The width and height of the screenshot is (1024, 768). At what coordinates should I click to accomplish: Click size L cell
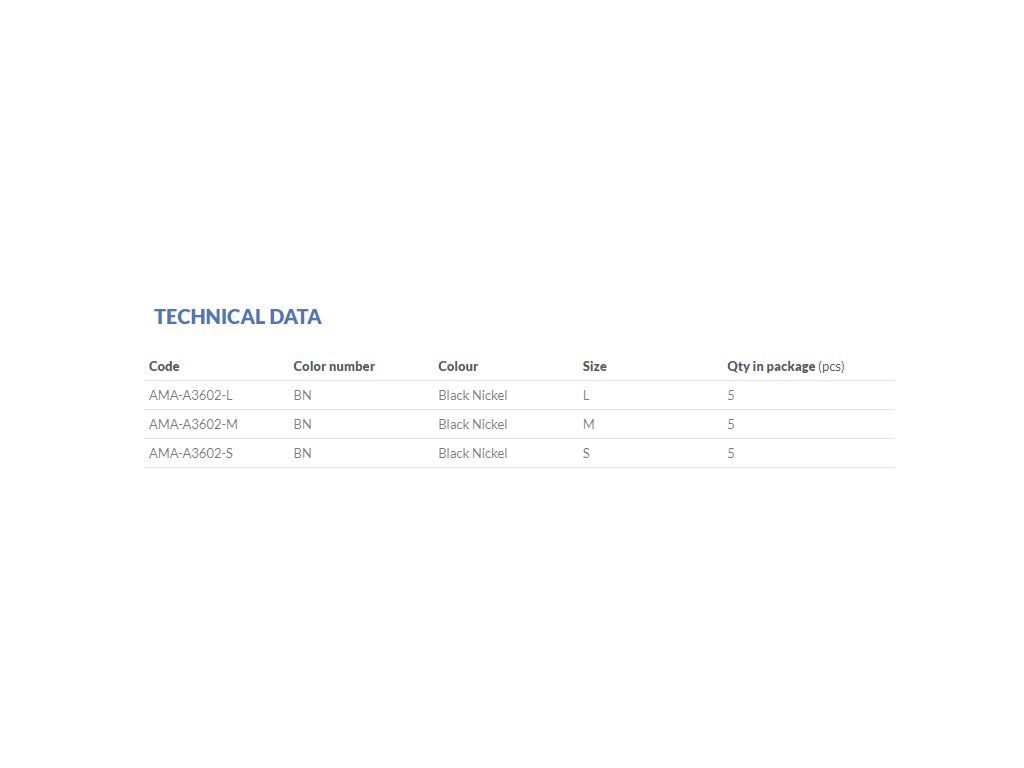click(586, 395)
